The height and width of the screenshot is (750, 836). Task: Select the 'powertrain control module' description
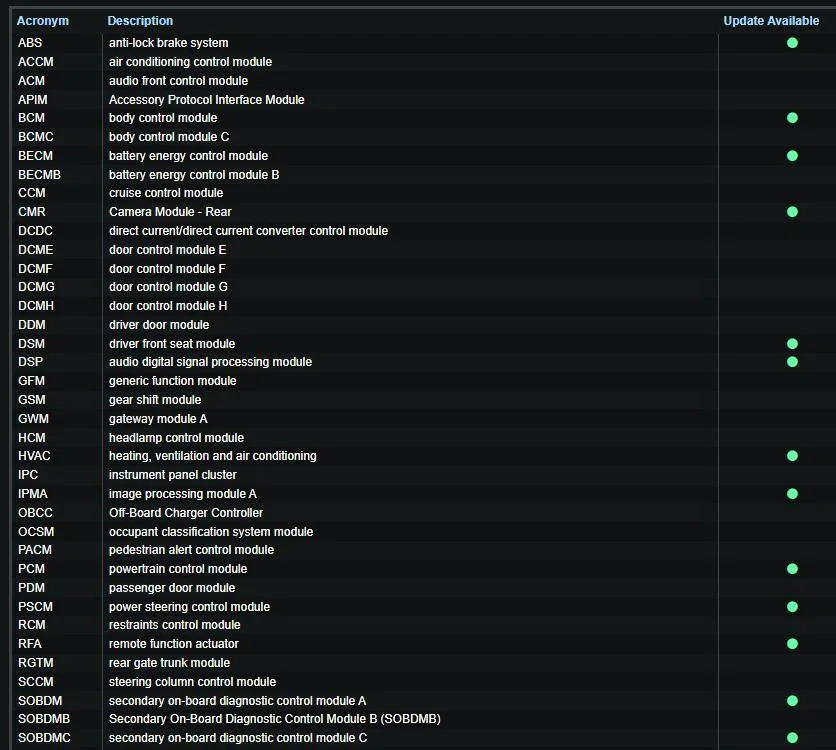point(178,569)
